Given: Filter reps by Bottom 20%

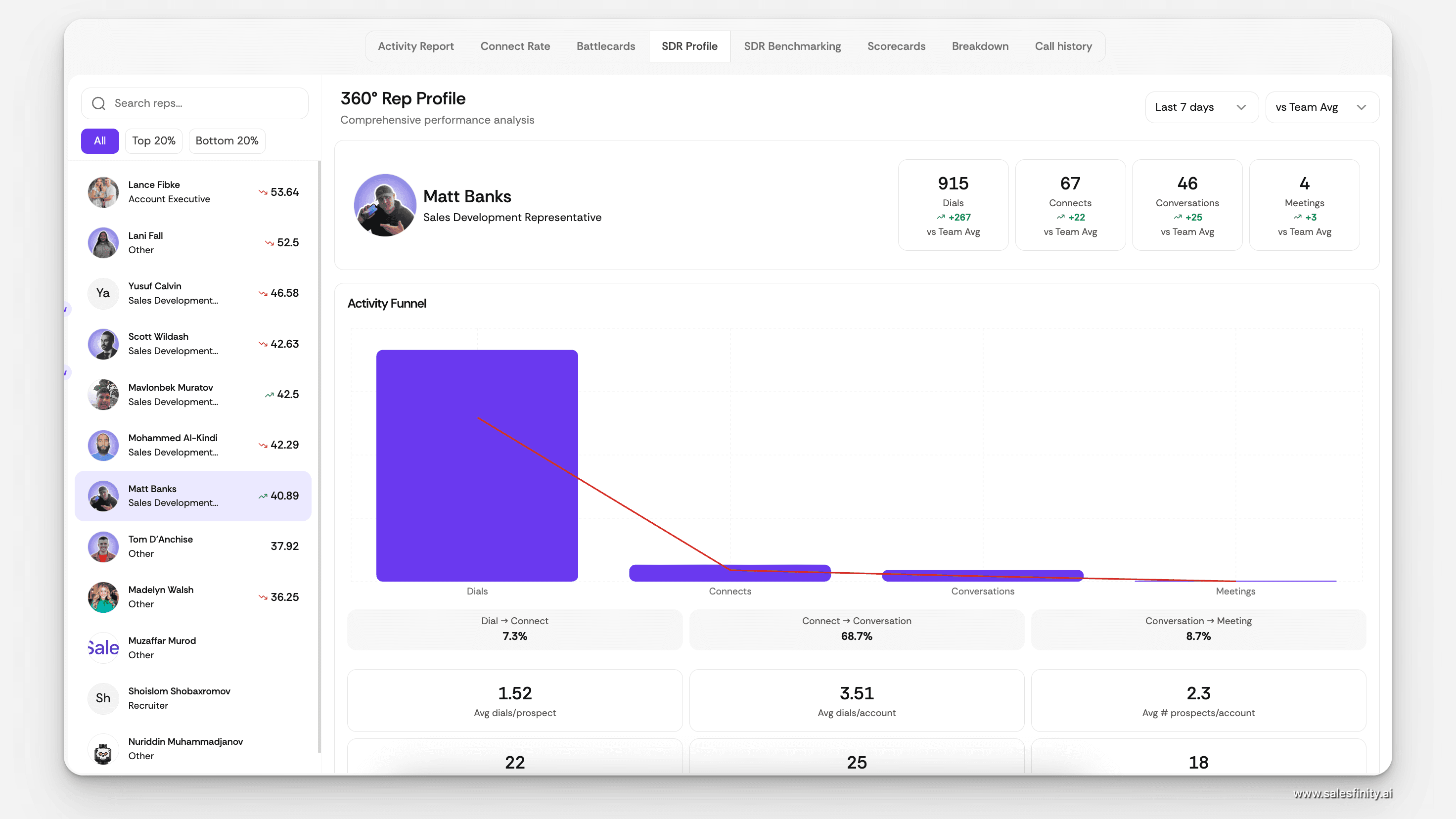Looking at the screenshot, I should (x=227, y=141).
